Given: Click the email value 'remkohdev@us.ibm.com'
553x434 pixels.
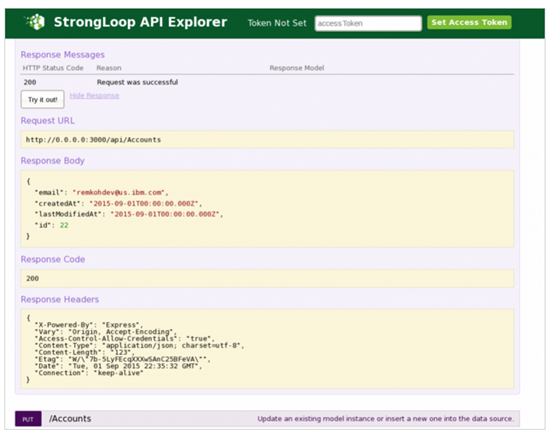Looking at the screenshot, I should 118,192.
